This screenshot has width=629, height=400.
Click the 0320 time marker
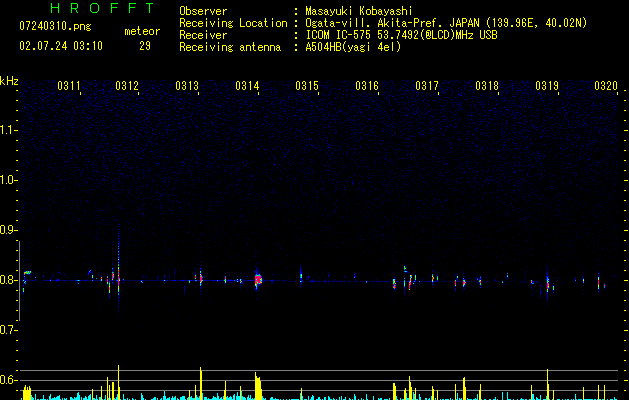(606, 85)
